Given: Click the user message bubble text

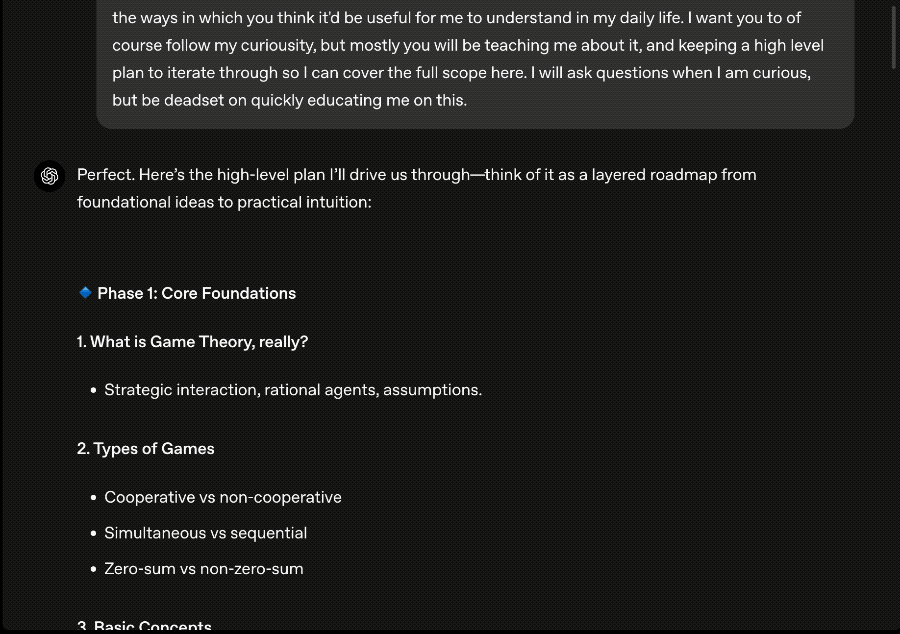Looking at the screenshot, I should coord(468,59).
